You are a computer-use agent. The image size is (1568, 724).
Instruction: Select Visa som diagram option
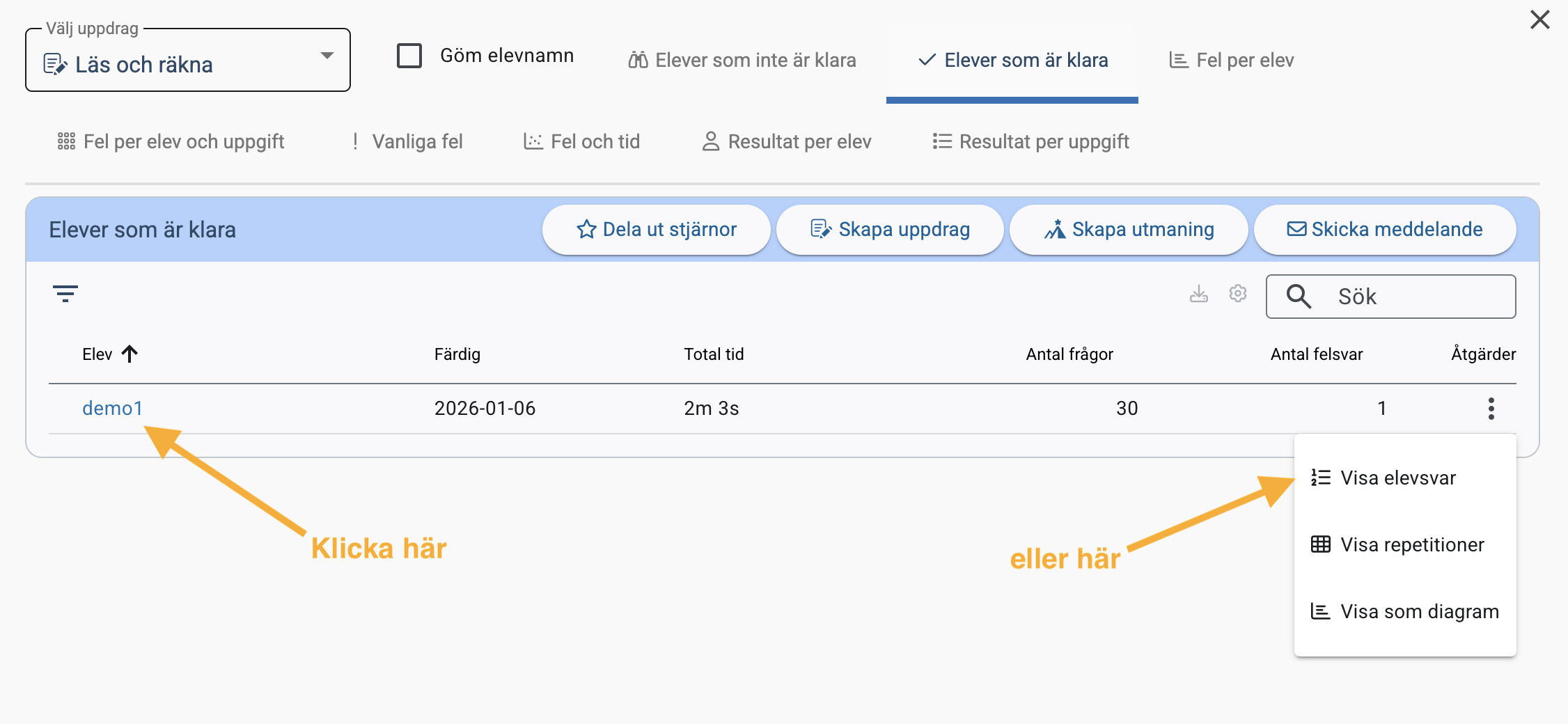pyautogui.click(x=1419, y=612)
